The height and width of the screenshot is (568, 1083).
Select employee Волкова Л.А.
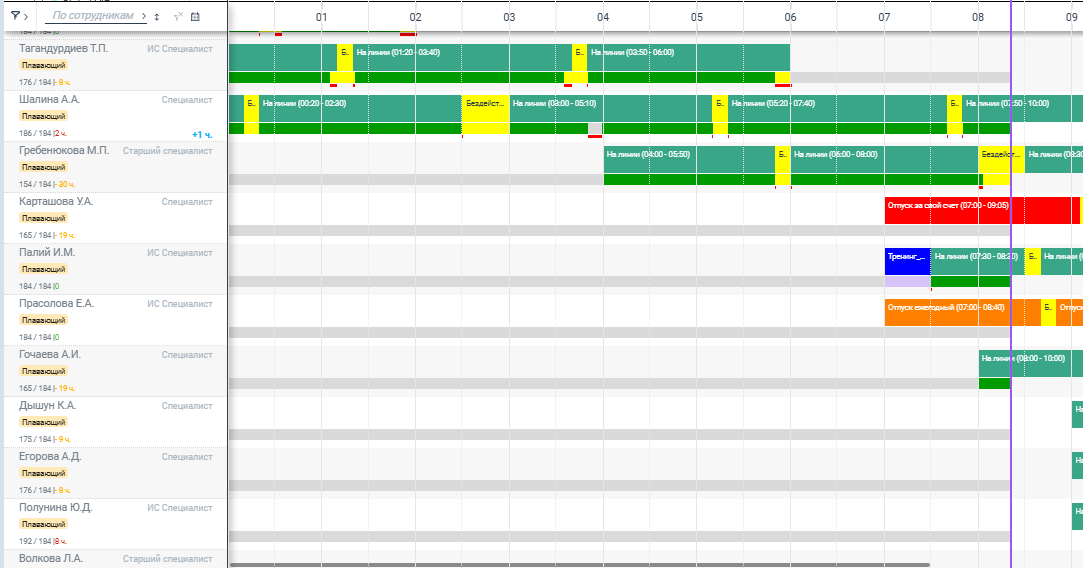point(50,558)
